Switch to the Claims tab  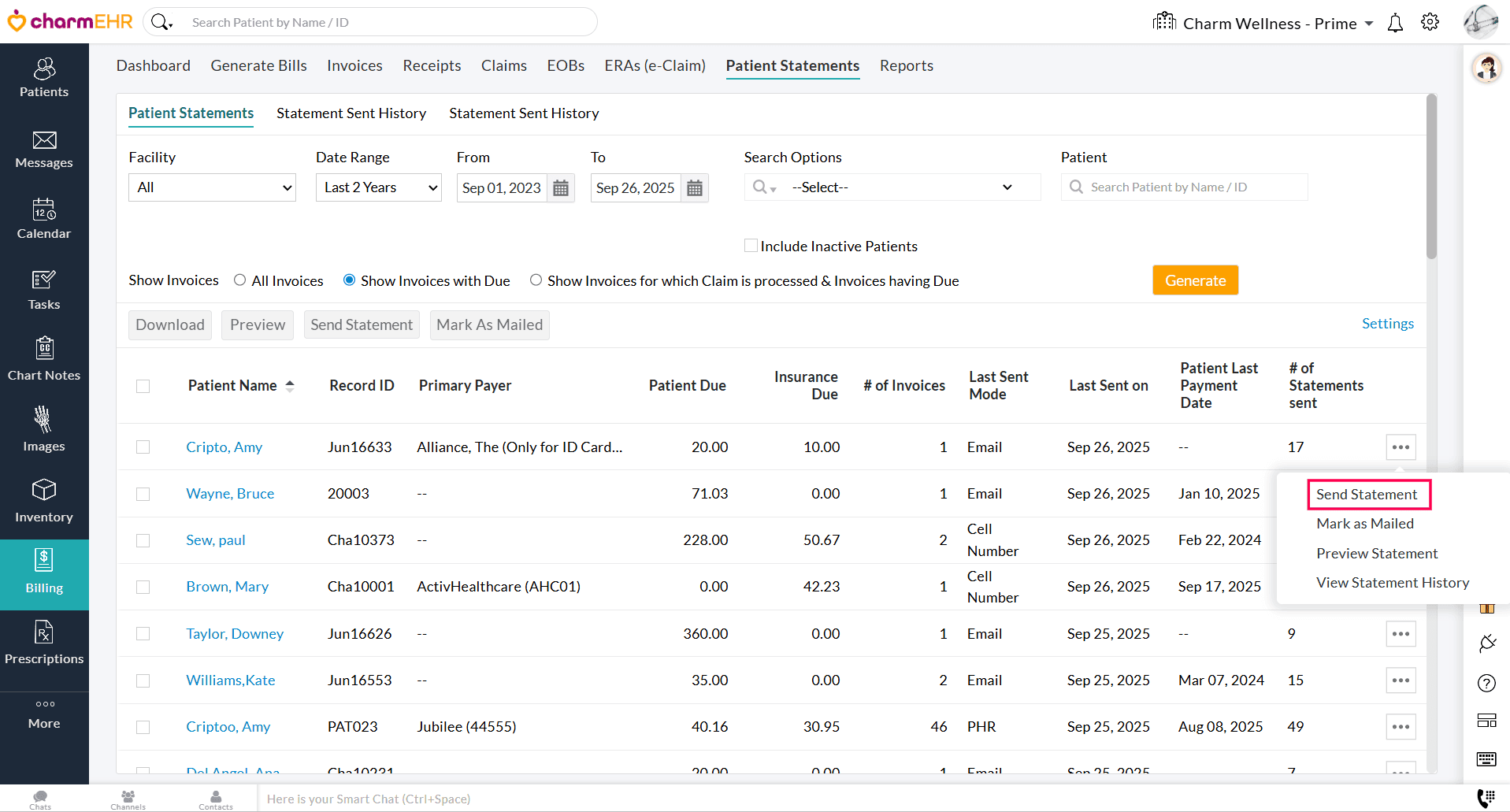coord(503,65)
